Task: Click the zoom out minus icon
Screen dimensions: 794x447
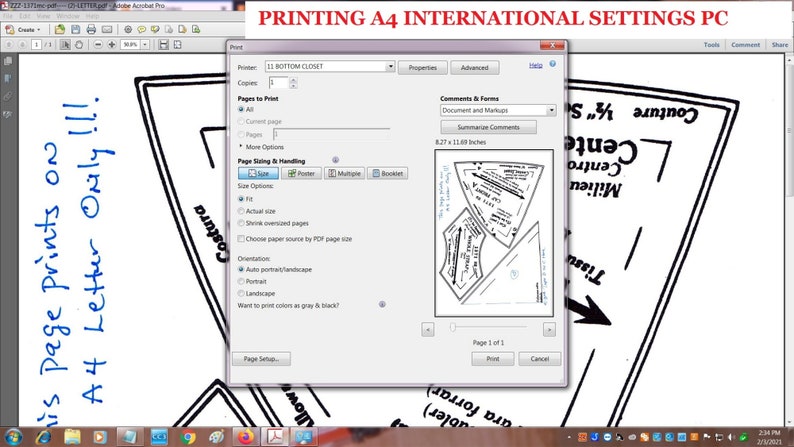Action: tap(98, 45)
